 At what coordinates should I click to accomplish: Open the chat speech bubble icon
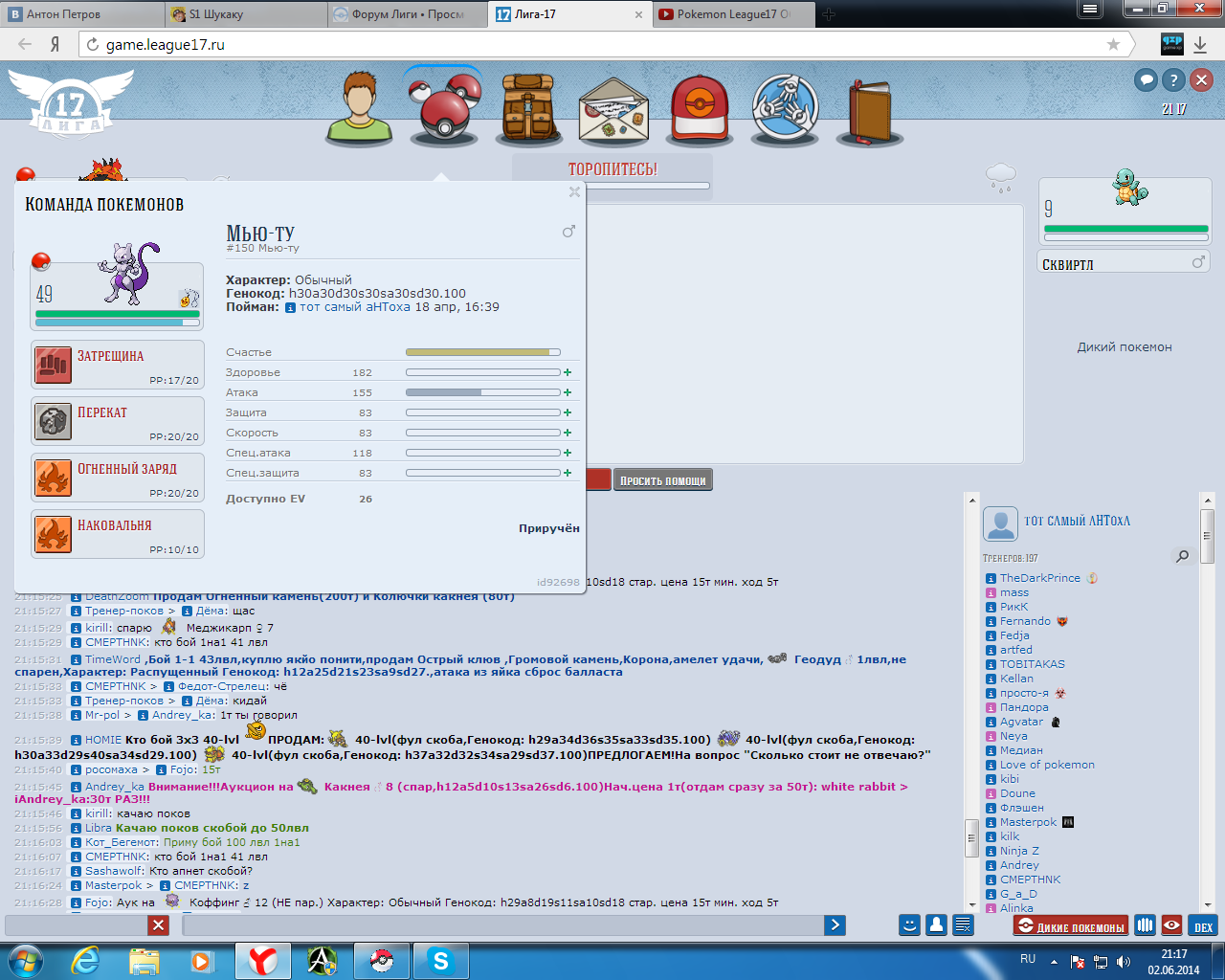pos(1146,80)
